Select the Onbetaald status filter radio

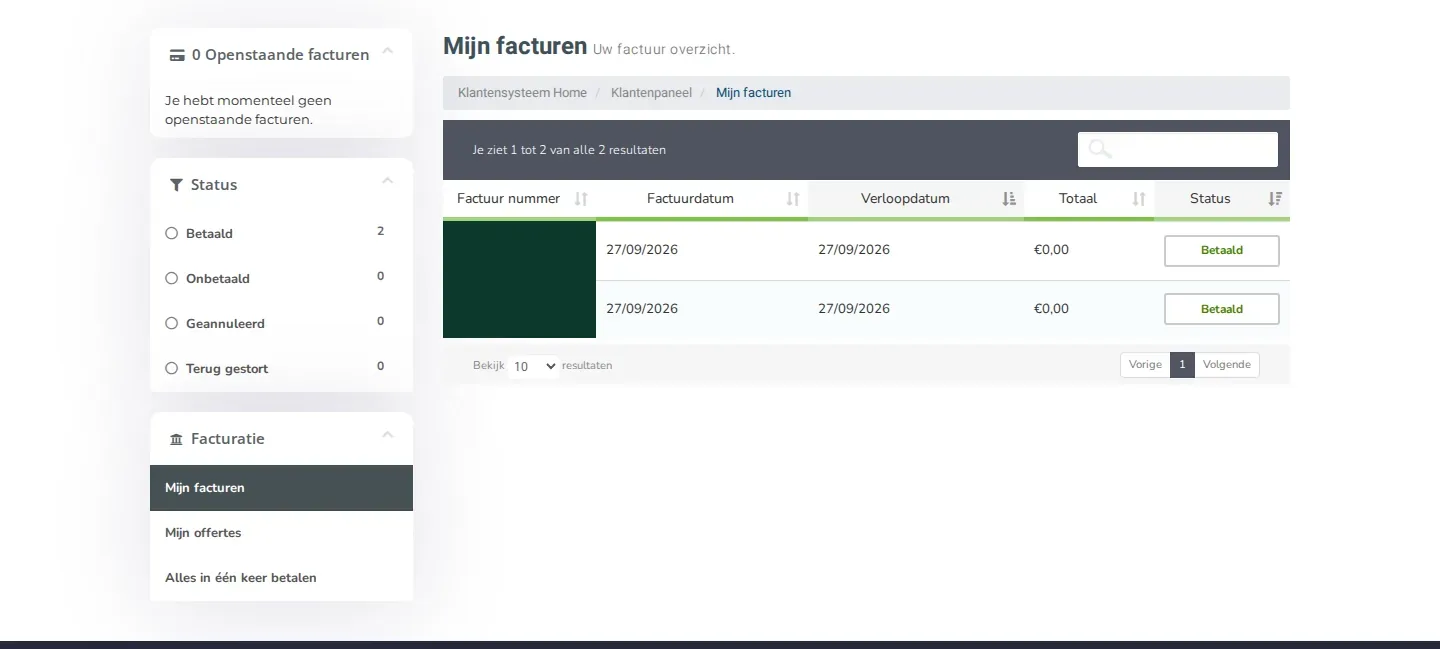(171, 278)
